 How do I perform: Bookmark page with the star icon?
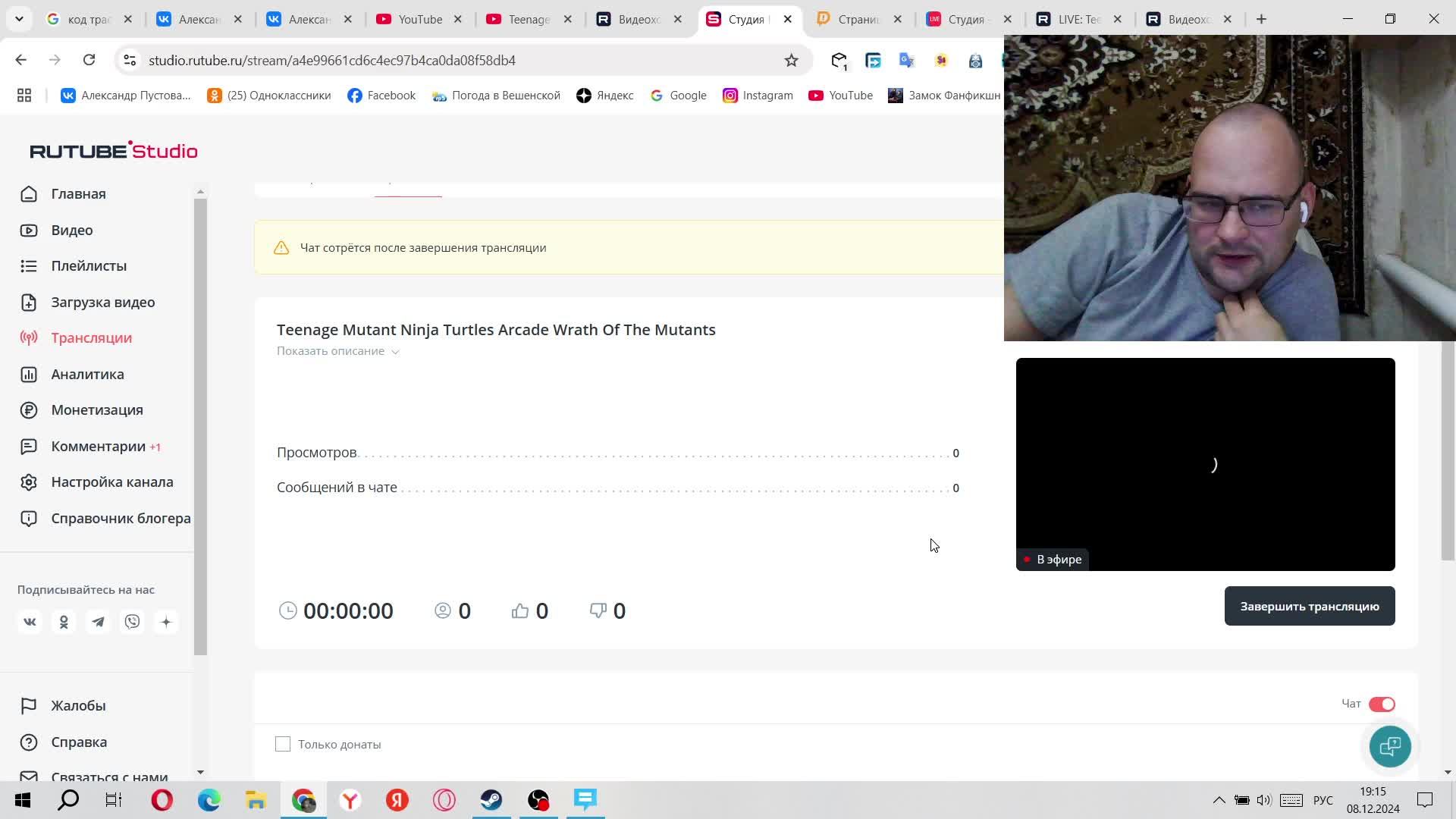pyautogui.click(x=791, y=60)
